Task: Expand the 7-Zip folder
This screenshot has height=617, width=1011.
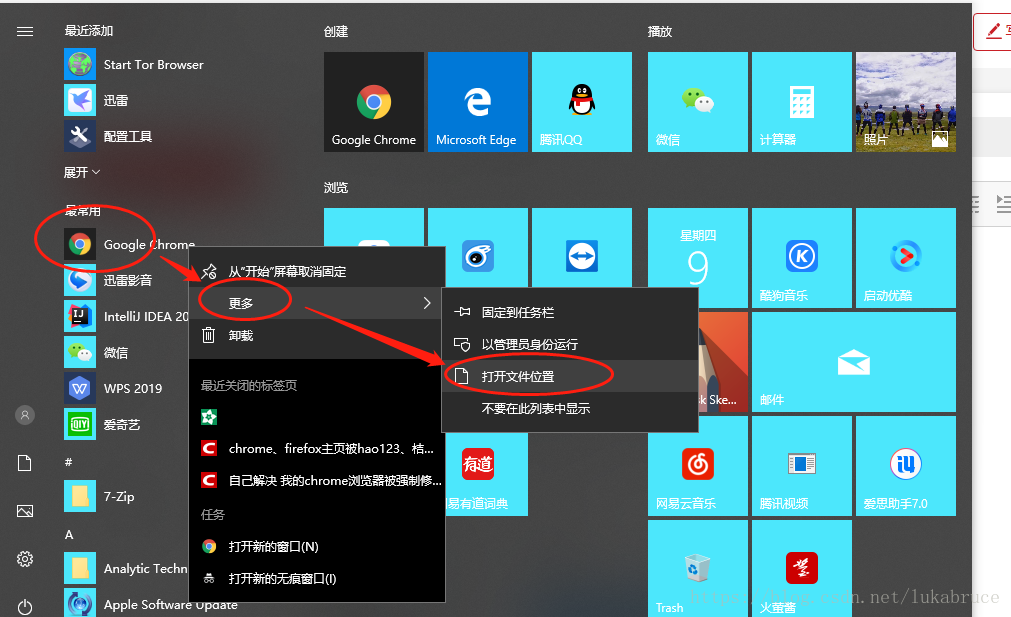Action: 100,496
